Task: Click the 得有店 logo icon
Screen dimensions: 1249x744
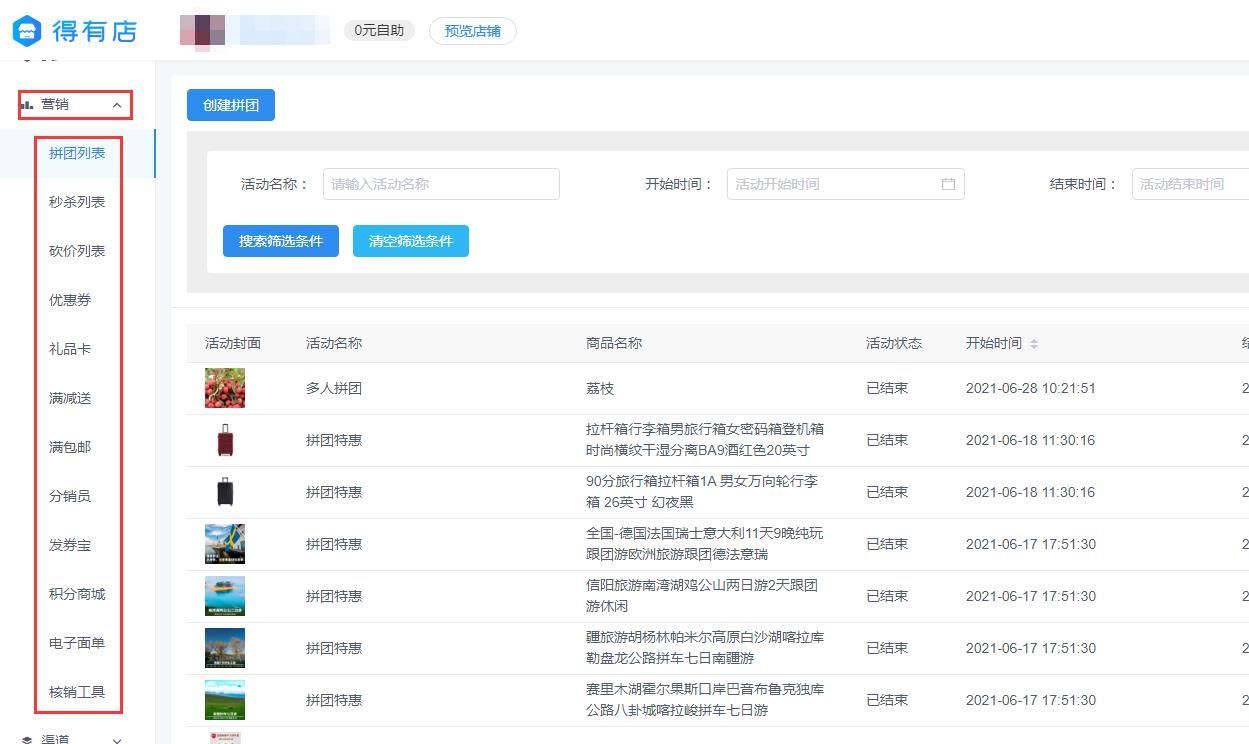Action: [x=25, y=30]
